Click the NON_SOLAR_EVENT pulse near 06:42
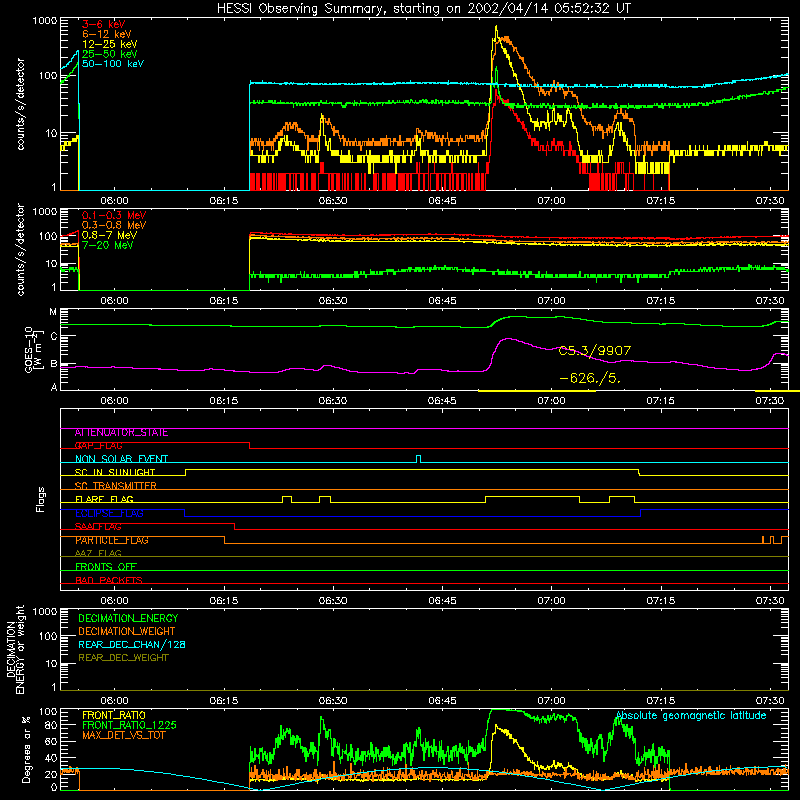The image size is (800, 800). [418, 459]
